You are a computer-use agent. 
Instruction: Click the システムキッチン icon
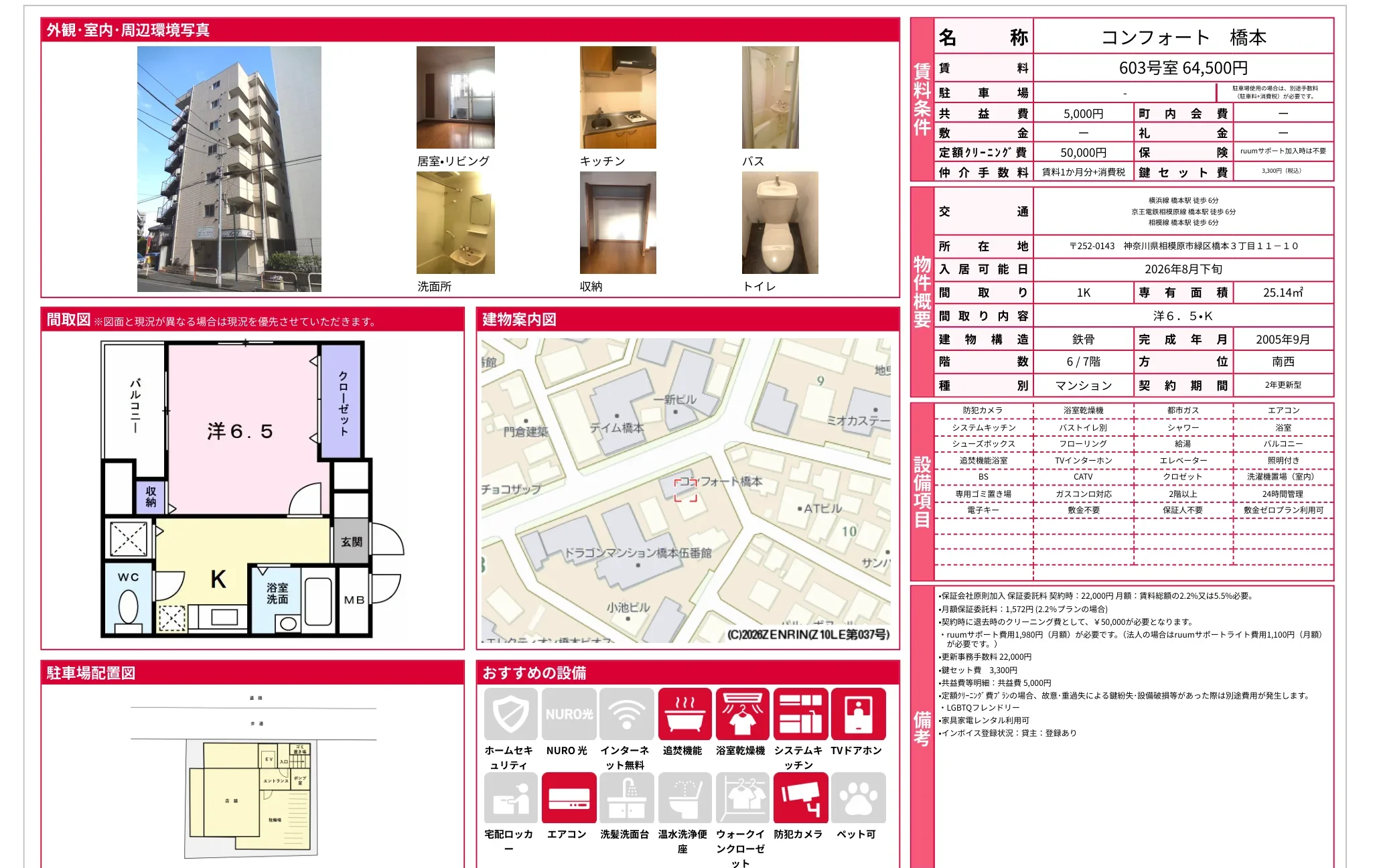pos(800,714)
